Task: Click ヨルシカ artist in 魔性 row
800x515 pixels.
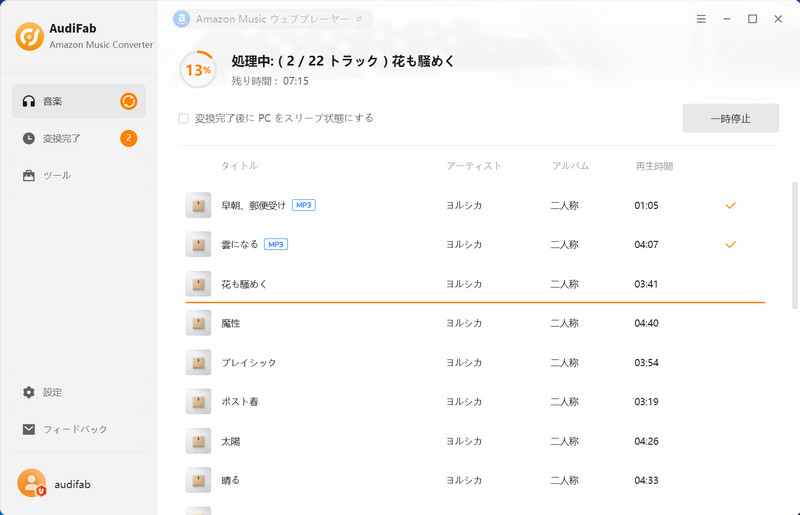Action: click(464, 323)
